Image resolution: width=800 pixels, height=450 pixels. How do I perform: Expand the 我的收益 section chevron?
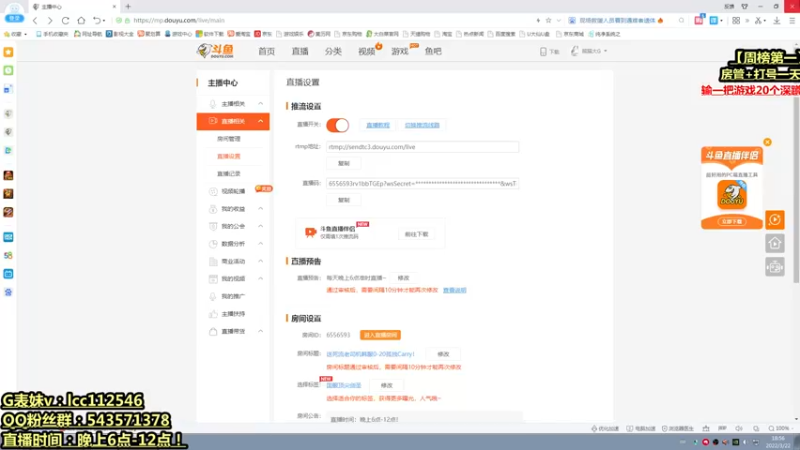pyautogui.click(x=261, y=209)
